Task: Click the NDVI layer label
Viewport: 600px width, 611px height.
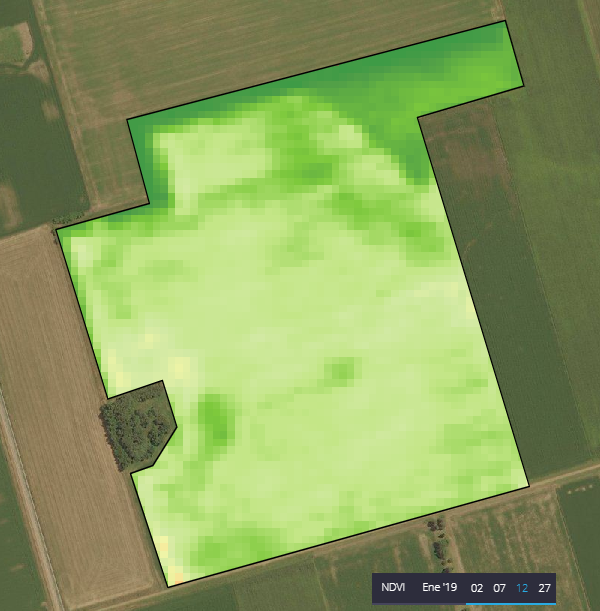Action: pyautogui.click(x=393, y=587)
